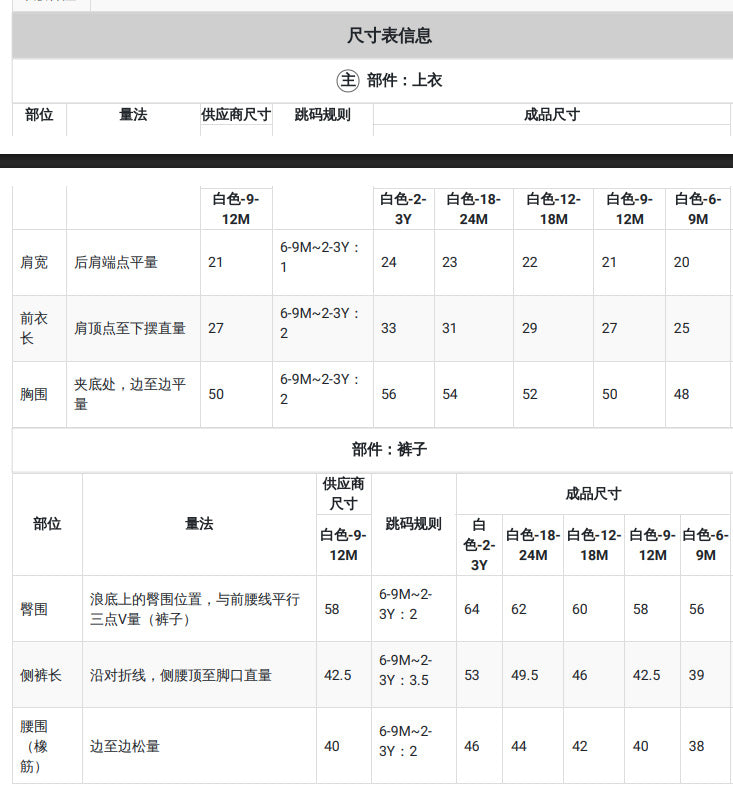The height and width of the screenshot is (787, 733).
Task: Click the 白色-6-9M header in 裤子 table
Action: pyautogui.click(x=705, y=545)
